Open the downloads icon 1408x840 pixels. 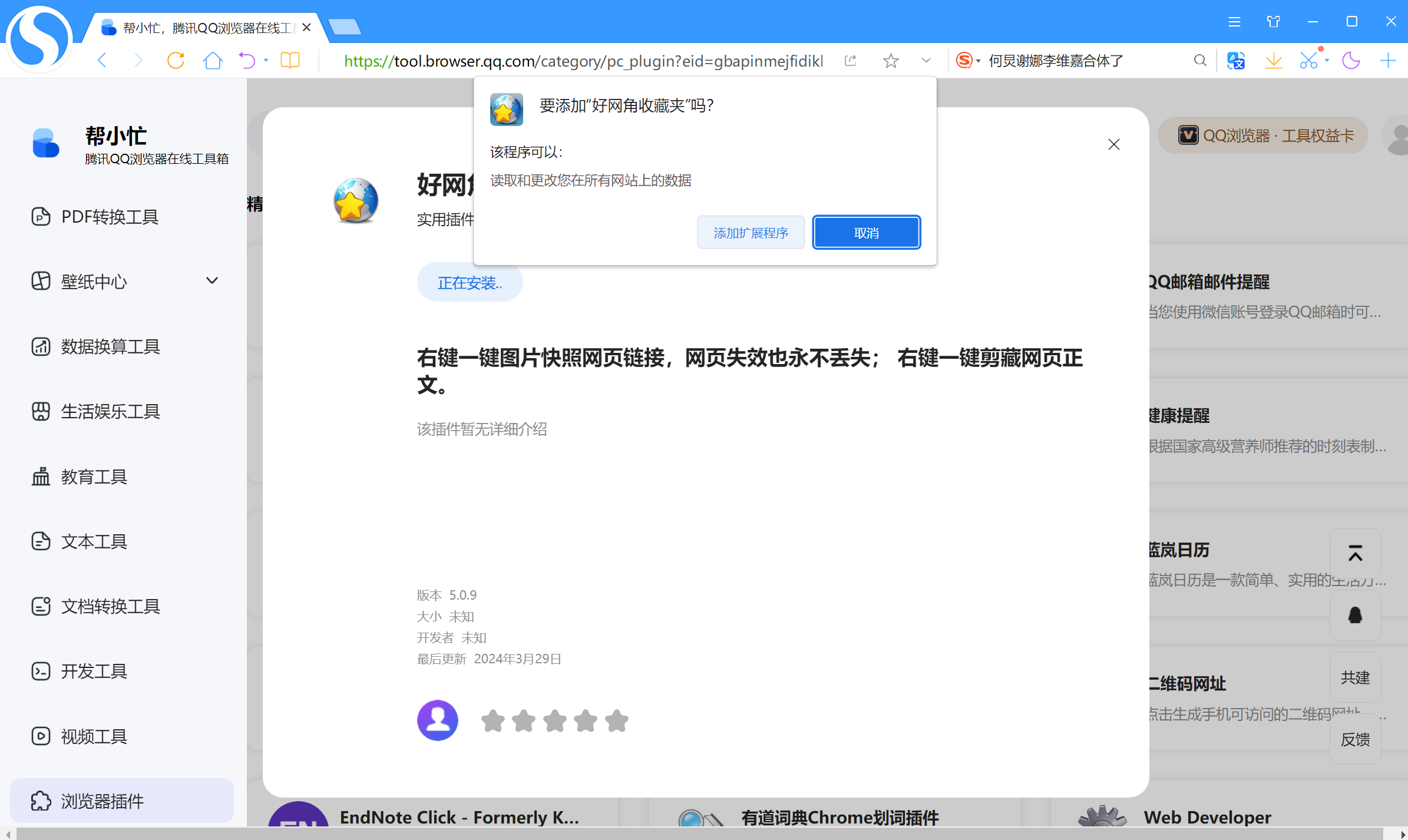click(x=1273, y=60)
